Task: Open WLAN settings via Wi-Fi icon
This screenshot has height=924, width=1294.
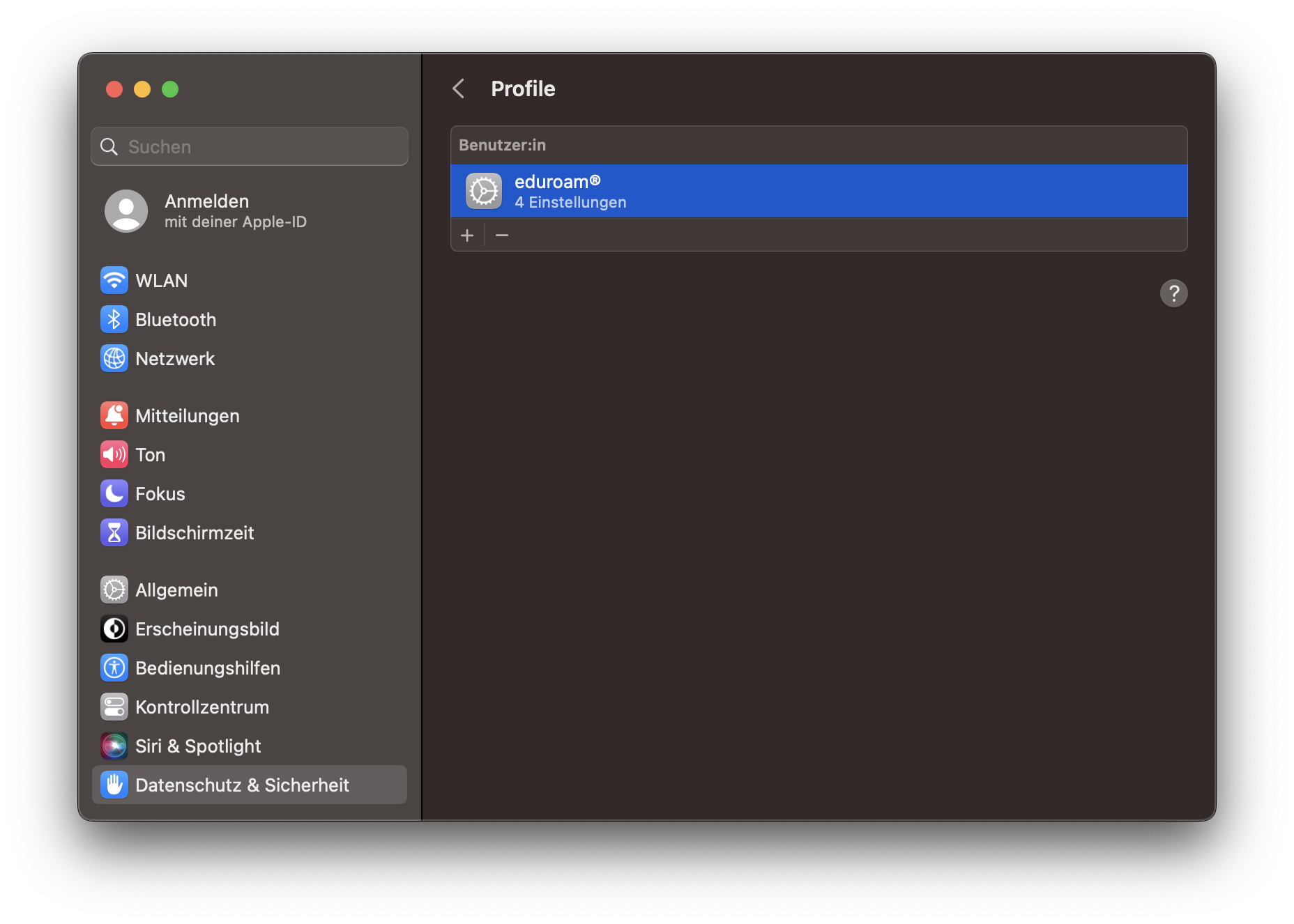Action: tap(114, 281)
